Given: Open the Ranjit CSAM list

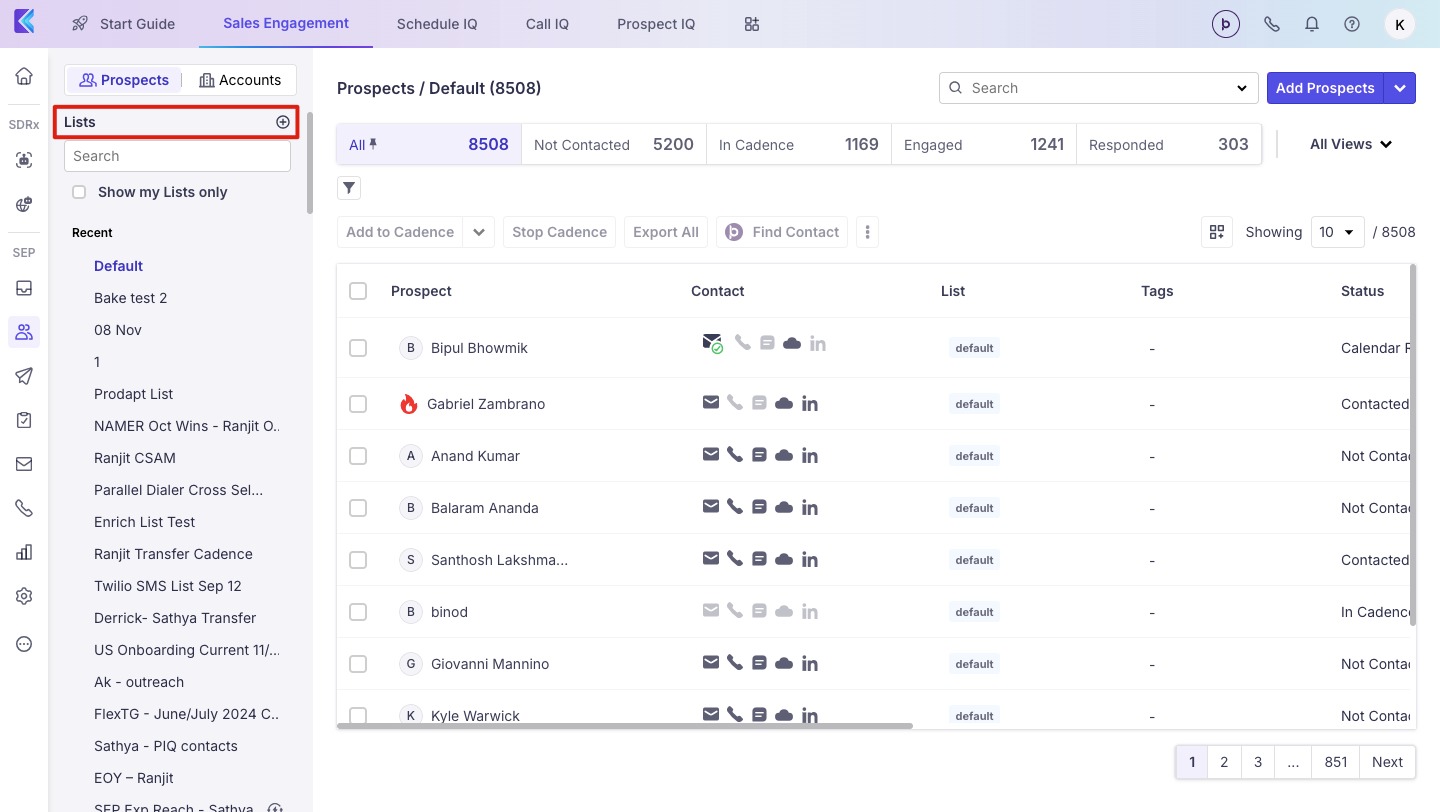Looking at the screenshot, I should click(135, 458).
